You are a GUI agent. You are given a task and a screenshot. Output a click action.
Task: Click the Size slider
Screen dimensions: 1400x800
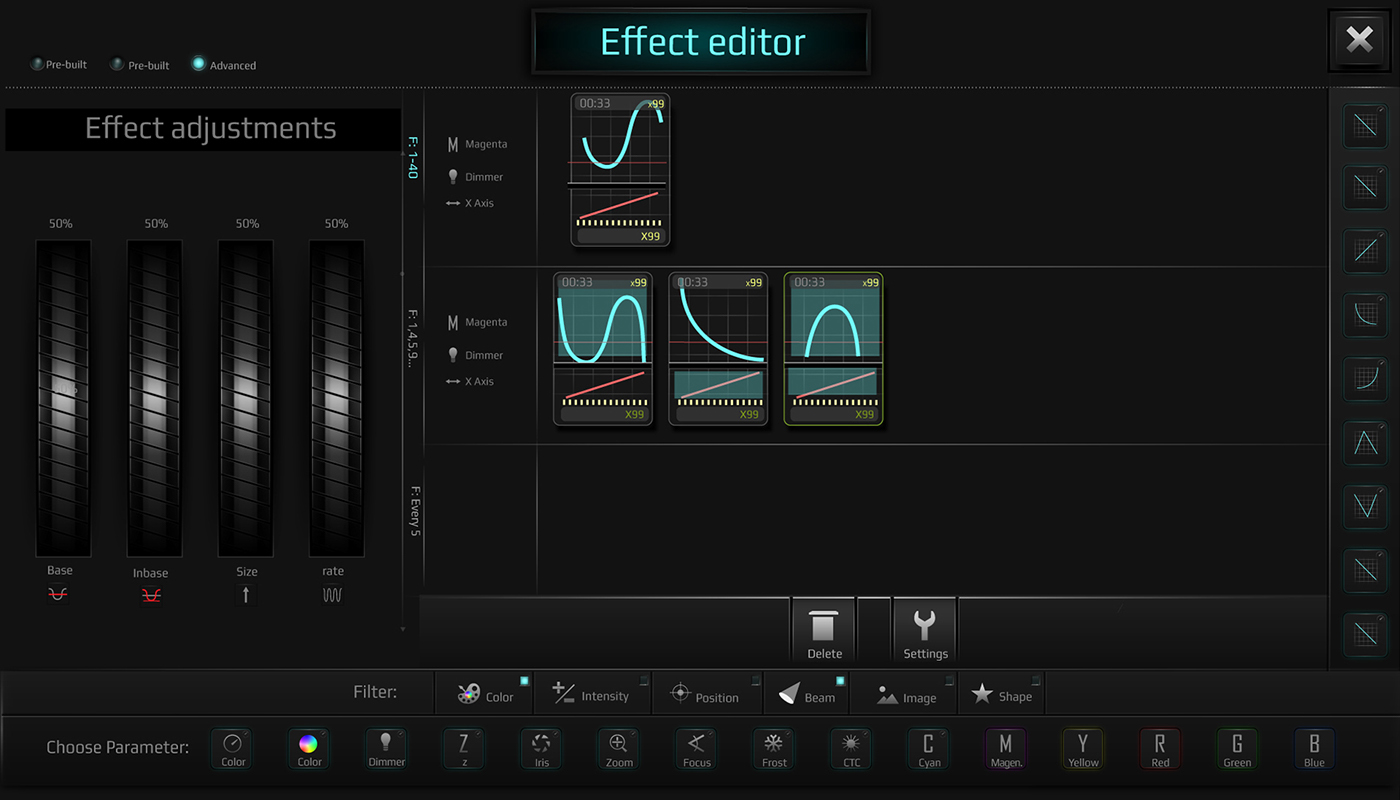(246, 398)
